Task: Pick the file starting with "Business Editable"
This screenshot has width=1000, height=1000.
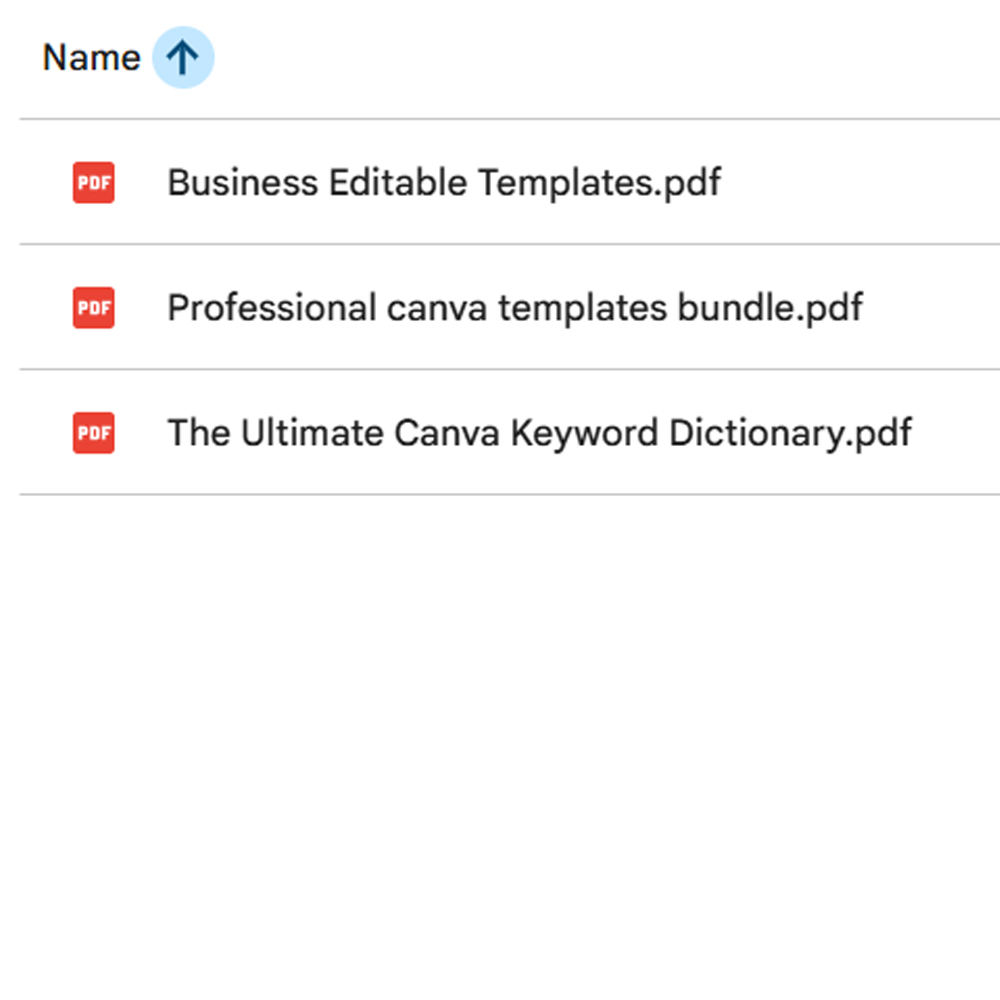Action: pos(443,183)
